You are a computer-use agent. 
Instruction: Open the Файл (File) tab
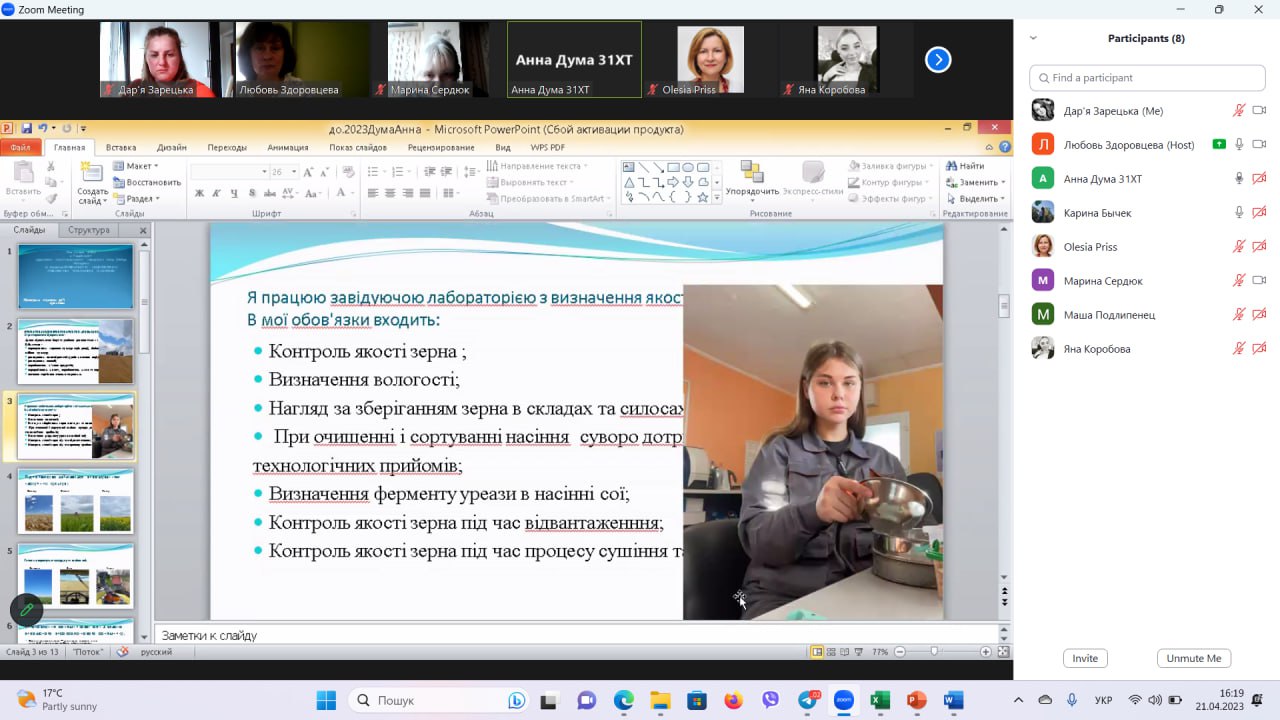tap(20, 148)
